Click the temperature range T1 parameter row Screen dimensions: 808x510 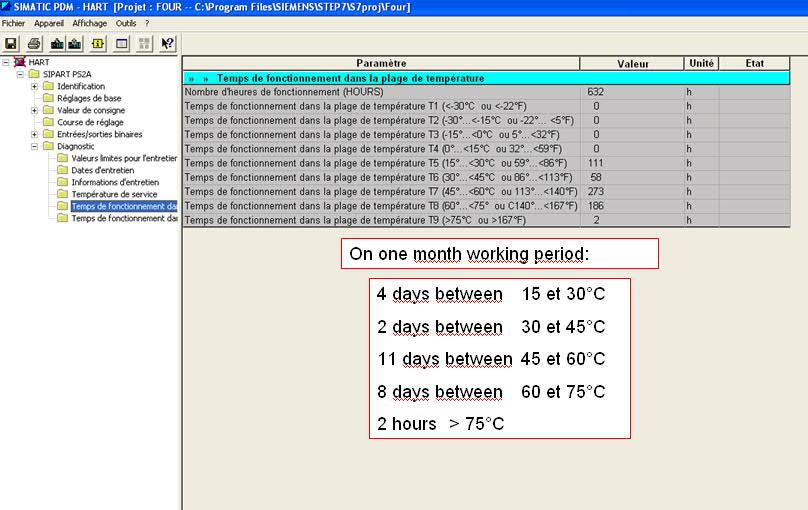point(486,106)
